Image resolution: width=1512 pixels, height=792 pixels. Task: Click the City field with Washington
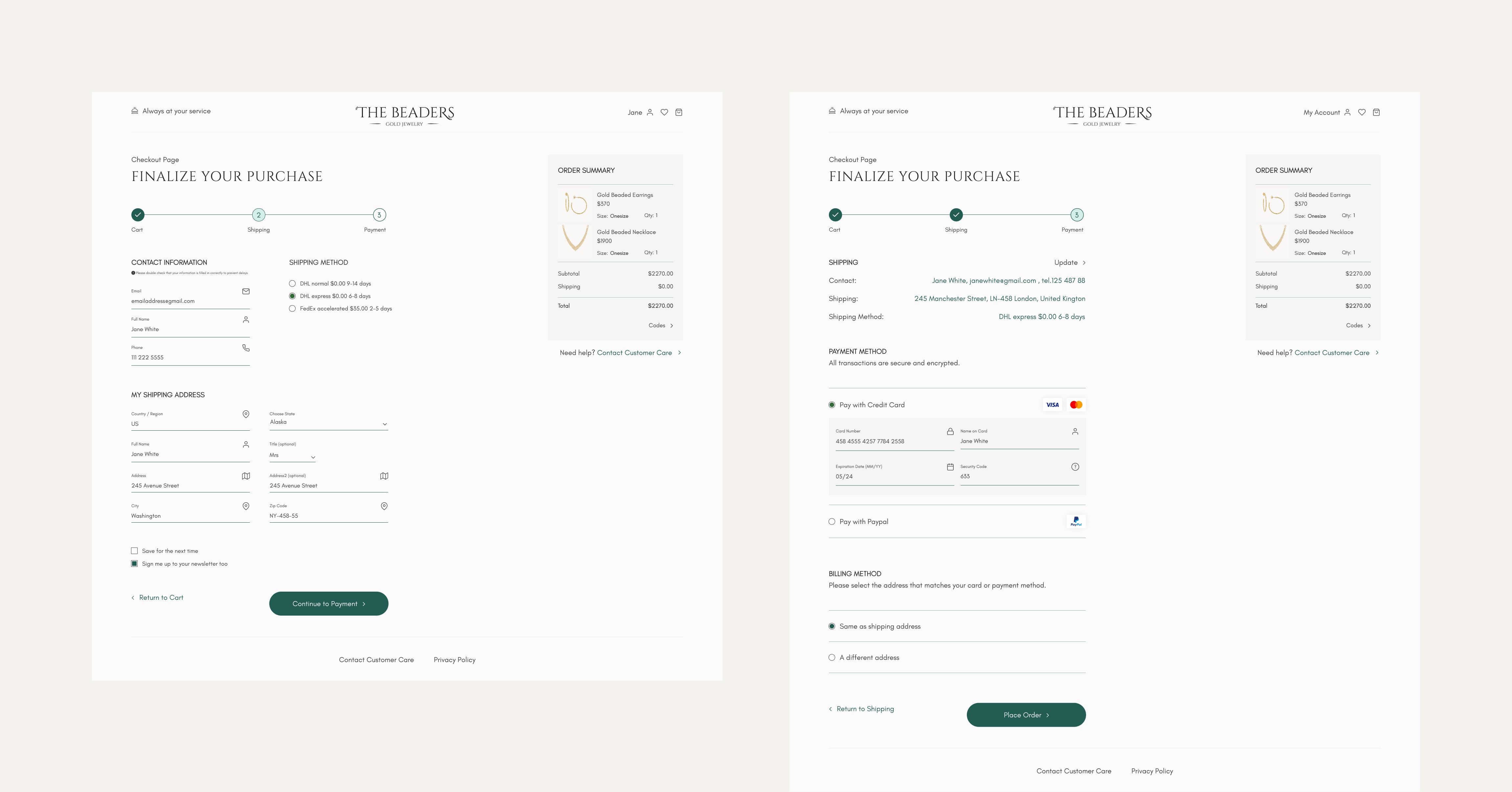click(x=190, y=512)
